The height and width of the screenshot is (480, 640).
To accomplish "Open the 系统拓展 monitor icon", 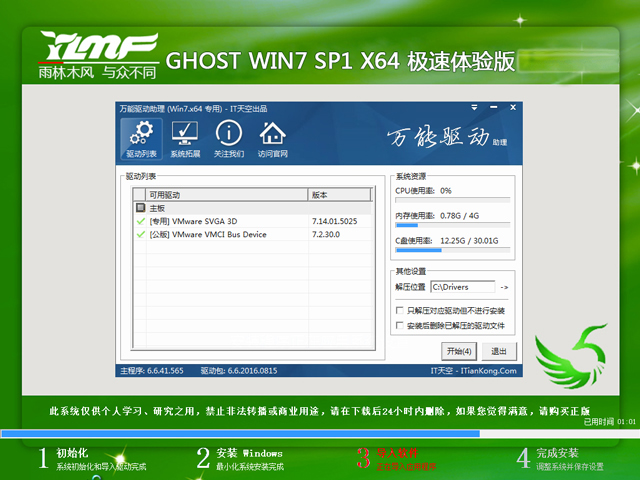I will coord(184,138).
